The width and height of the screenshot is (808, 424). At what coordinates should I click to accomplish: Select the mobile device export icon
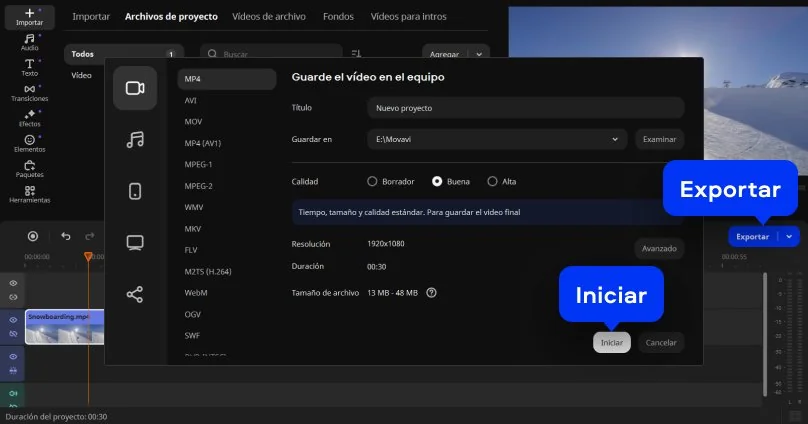pyautogui.click(x=135, y=191)
